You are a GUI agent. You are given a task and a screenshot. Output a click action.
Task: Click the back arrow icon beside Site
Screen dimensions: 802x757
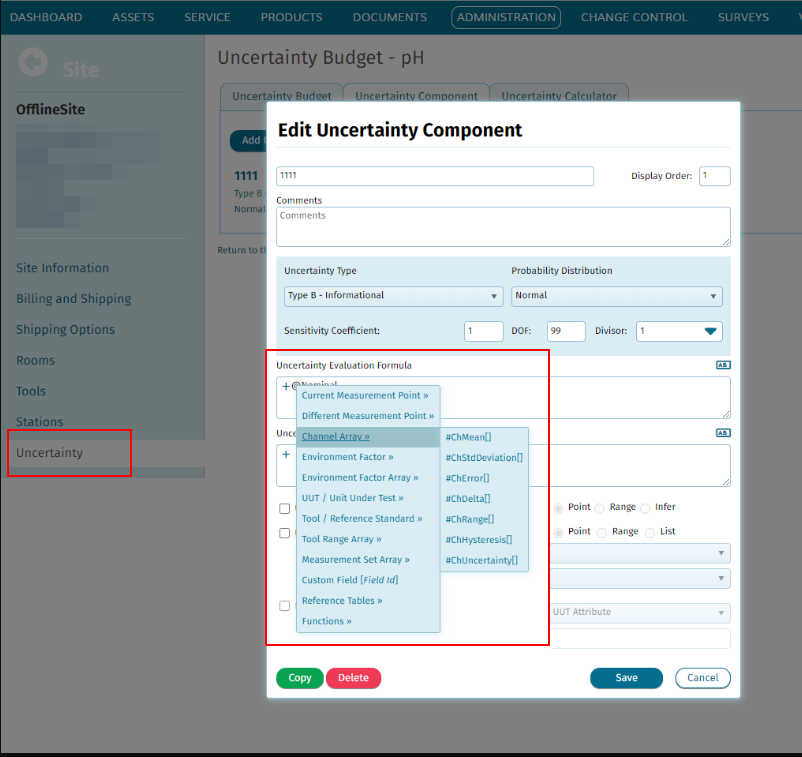click(x=33, y=62)
